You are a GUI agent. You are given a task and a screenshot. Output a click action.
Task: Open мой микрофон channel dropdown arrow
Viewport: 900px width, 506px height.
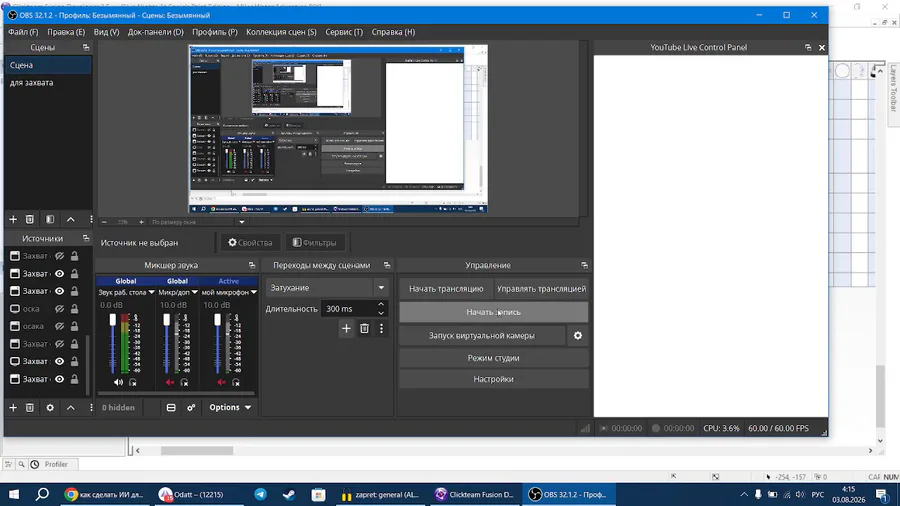[254, 292]
